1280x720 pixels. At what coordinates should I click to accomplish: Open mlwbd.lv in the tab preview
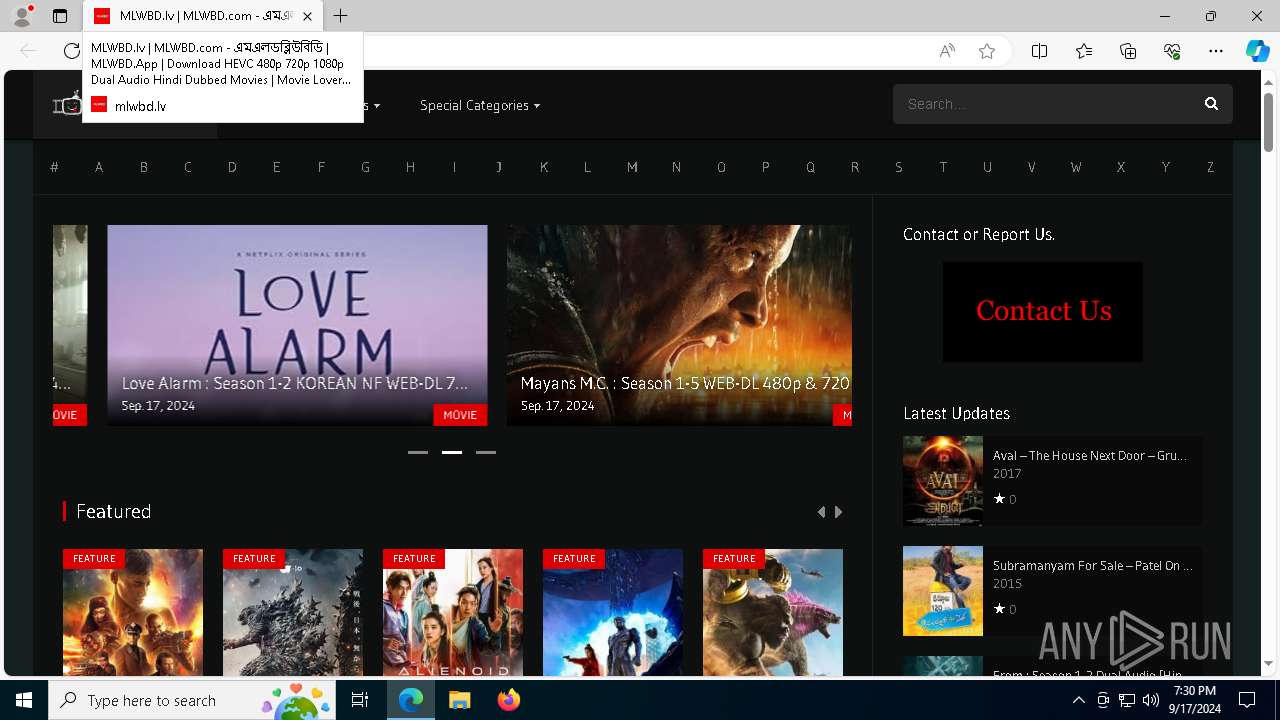coord(140,105)
